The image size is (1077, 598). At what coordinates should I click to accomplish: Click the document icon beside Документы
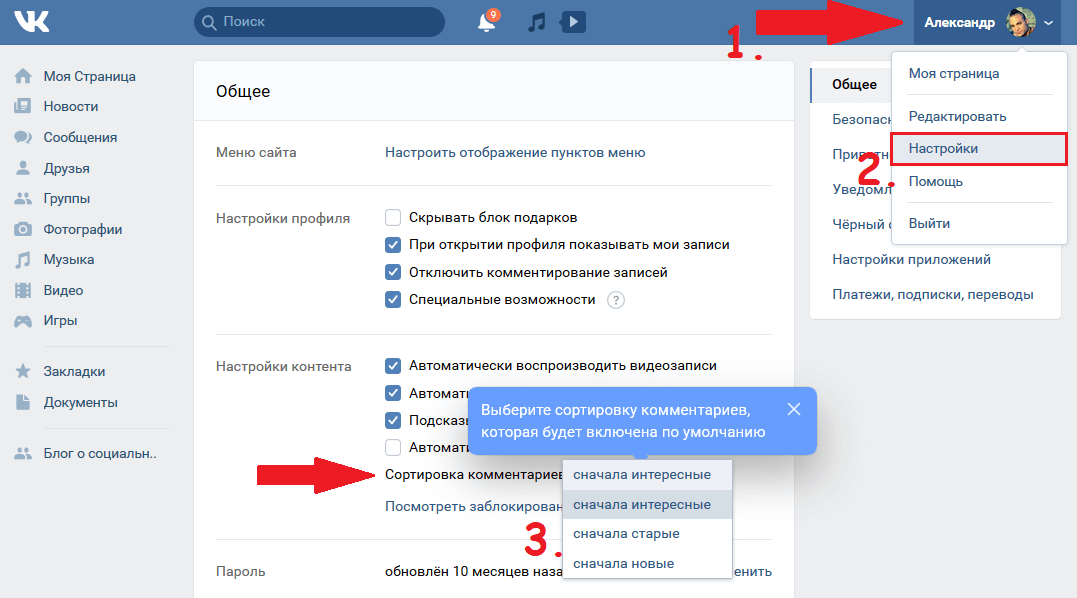pos(23,402)
